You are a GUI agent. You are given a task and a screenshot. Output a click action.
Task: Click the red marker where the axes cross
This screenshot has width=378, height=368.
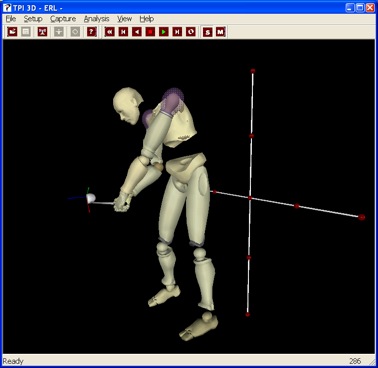[x=250, y=198]
